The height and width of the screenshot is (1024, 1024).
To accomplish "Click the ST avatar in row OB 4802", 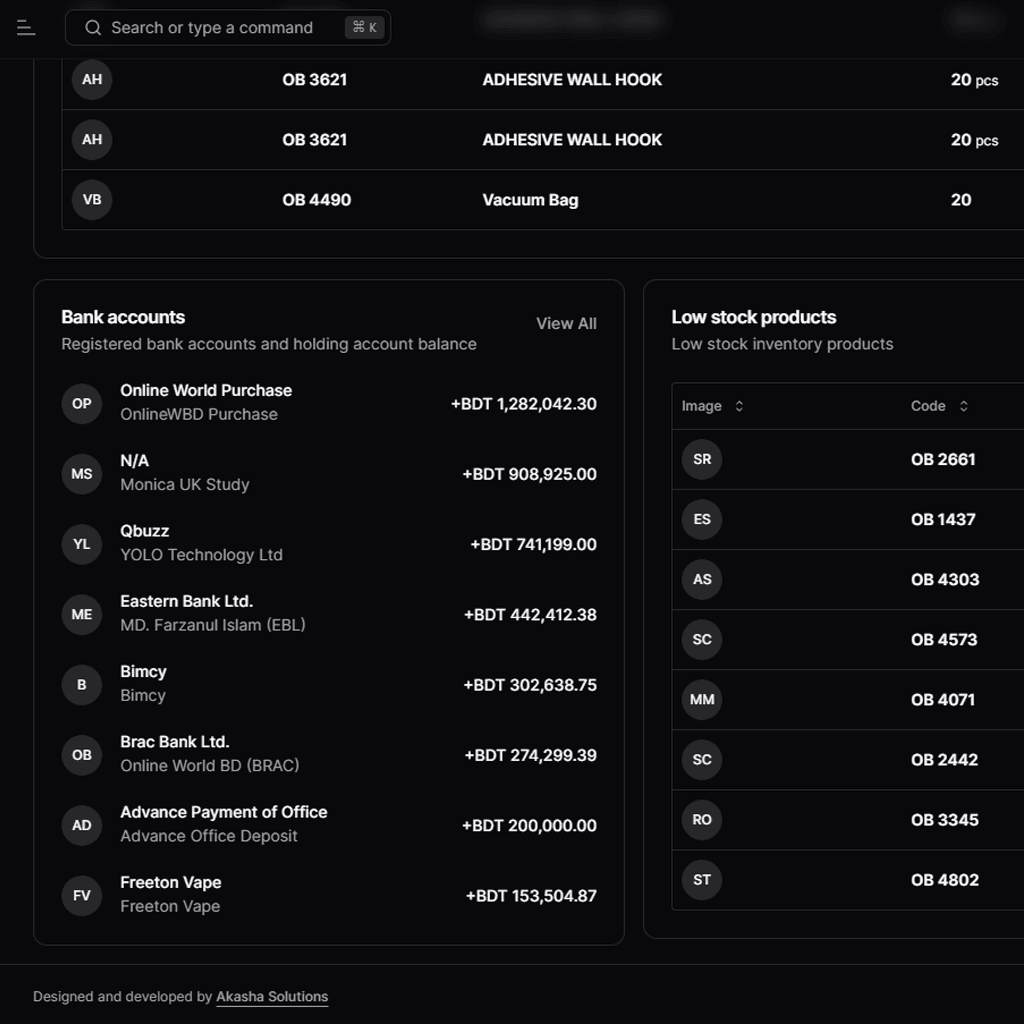I will 702,880.
